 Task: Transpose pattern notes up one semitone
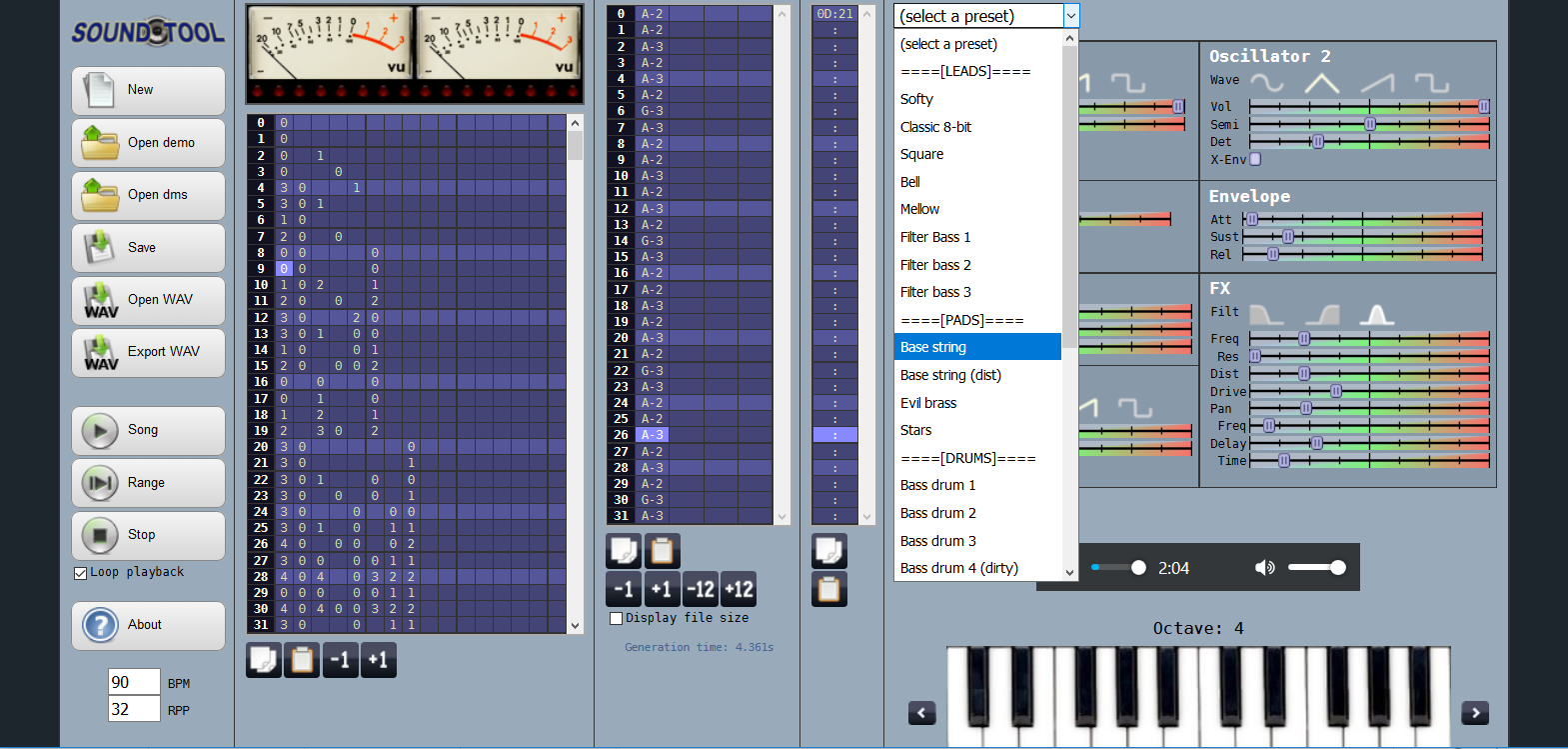662,589
